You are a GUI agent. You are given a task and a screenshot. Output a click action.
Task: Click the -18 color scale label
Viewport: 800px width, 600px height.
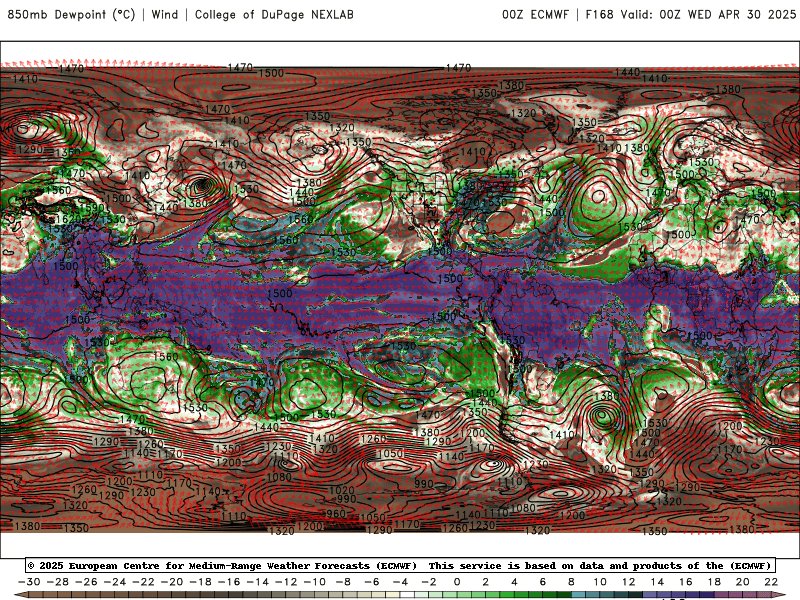coord(201,582)
